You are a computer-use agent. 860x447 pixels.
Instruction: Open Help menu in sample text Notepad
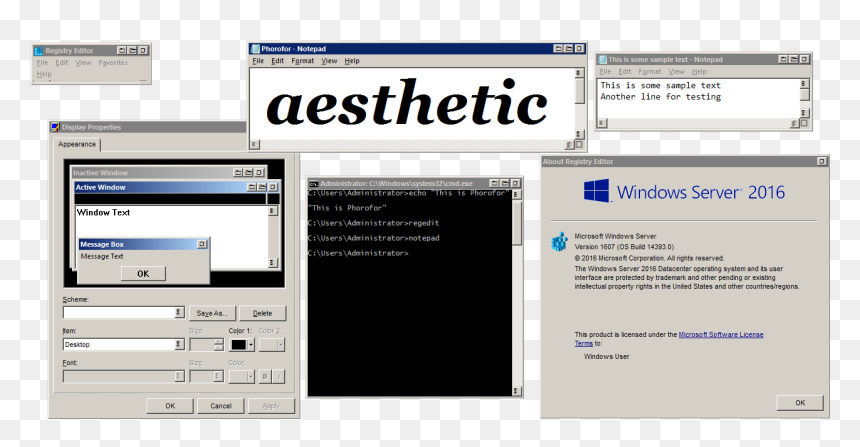click(x=699, y=71)
